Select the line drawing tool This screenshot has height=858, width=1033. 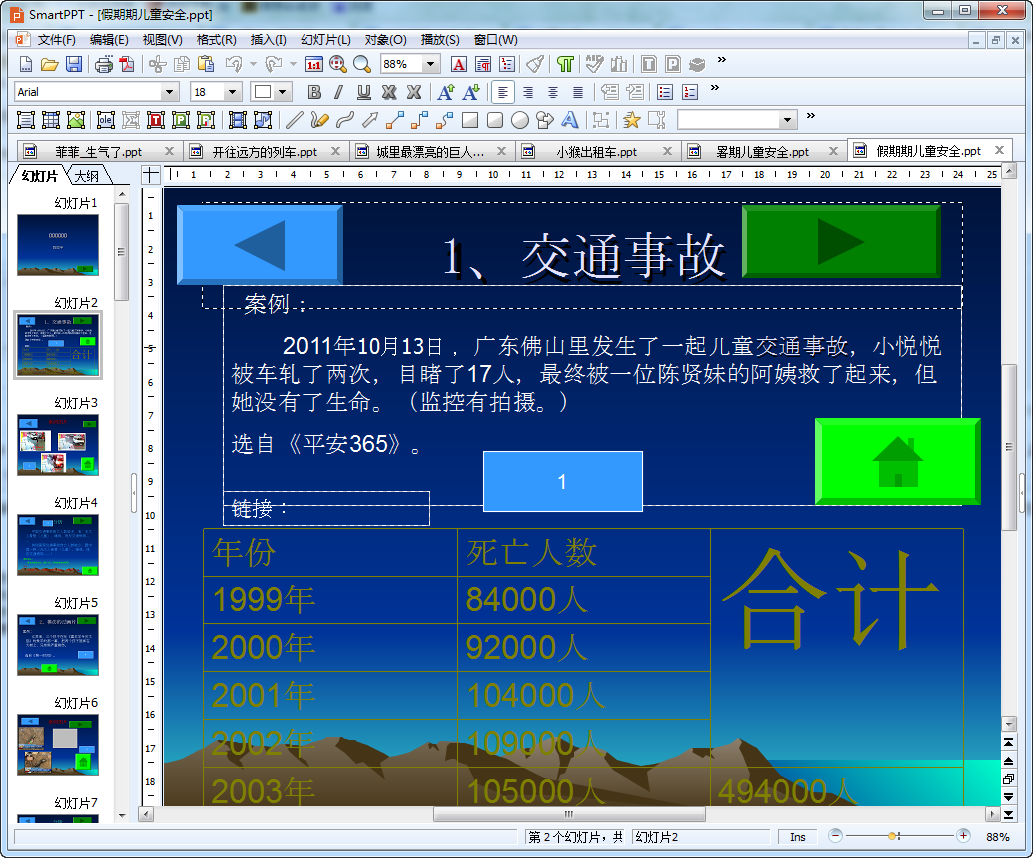[294, 120]
